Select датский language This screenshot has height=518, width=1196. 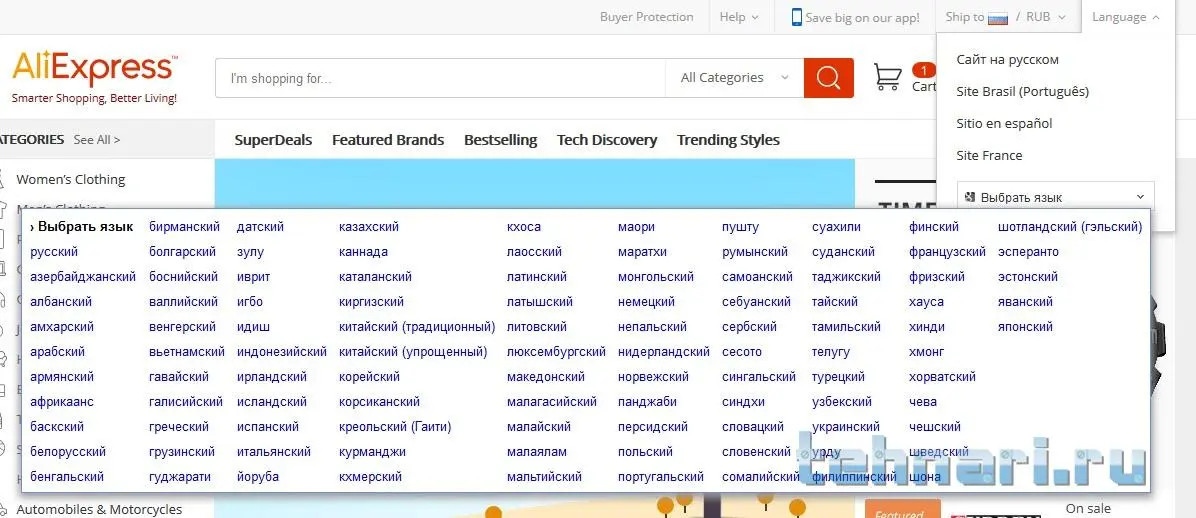point(260,227)
